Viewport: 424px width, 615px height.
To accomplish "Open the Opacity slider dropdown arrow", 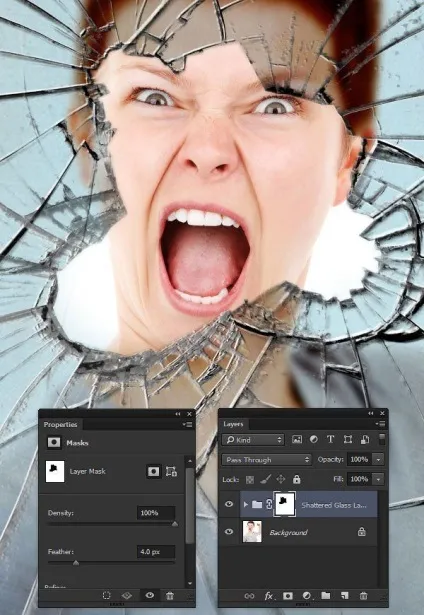I will [378, 459].
